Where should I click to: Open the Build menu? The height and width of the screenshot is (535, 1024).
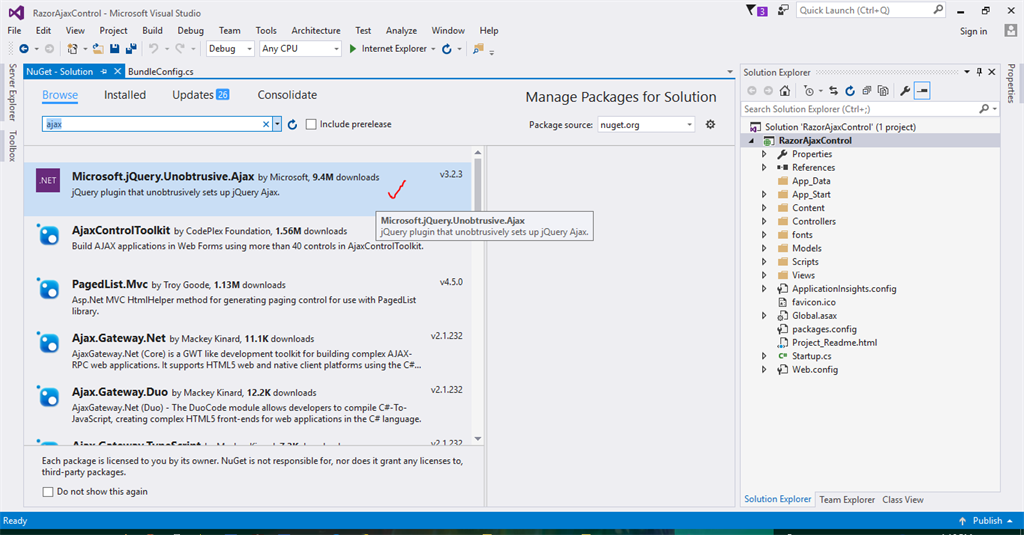point(152,31)
